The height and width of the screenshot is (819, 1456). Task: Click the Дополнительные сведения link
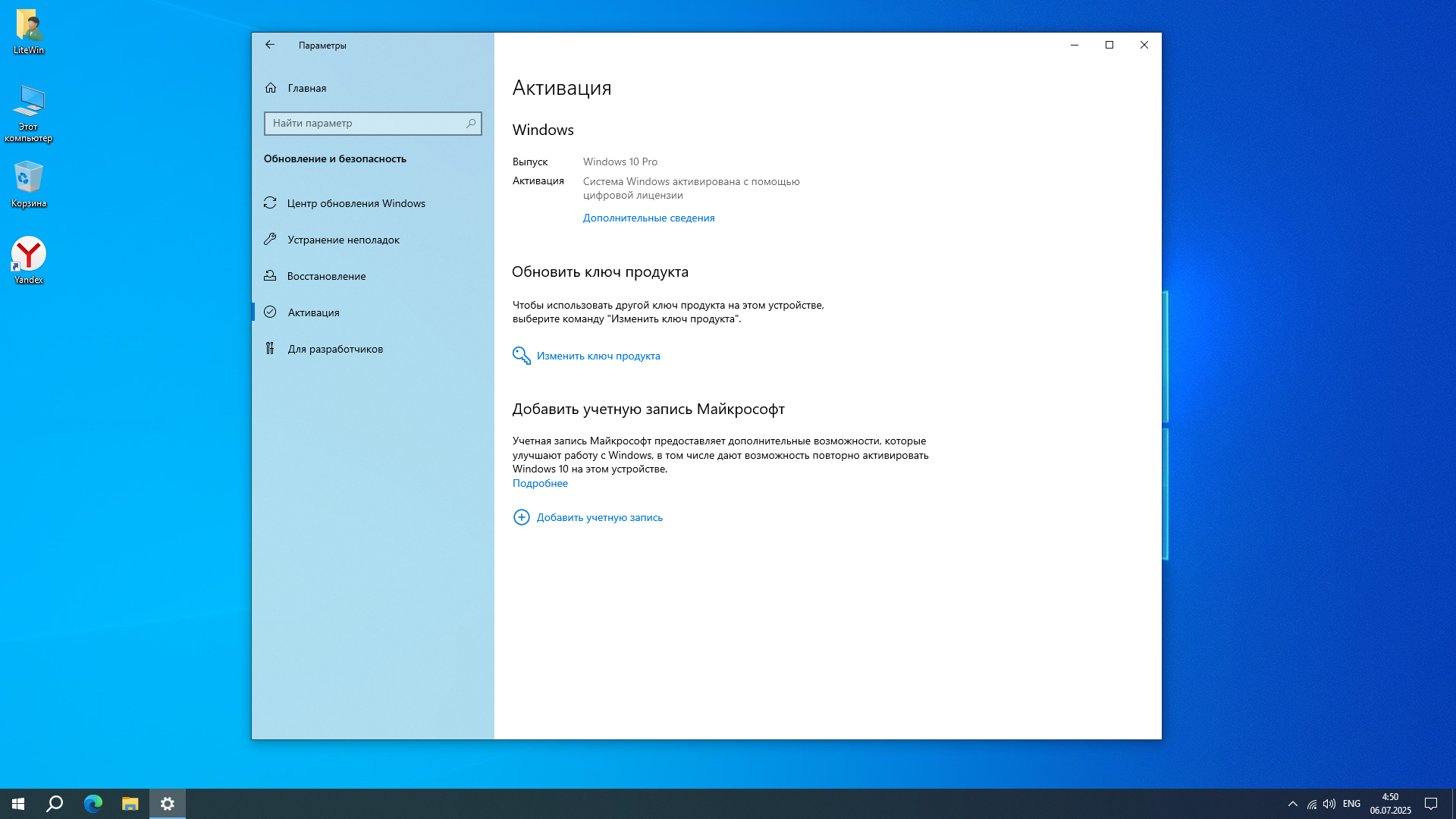[x=648, y=218]
